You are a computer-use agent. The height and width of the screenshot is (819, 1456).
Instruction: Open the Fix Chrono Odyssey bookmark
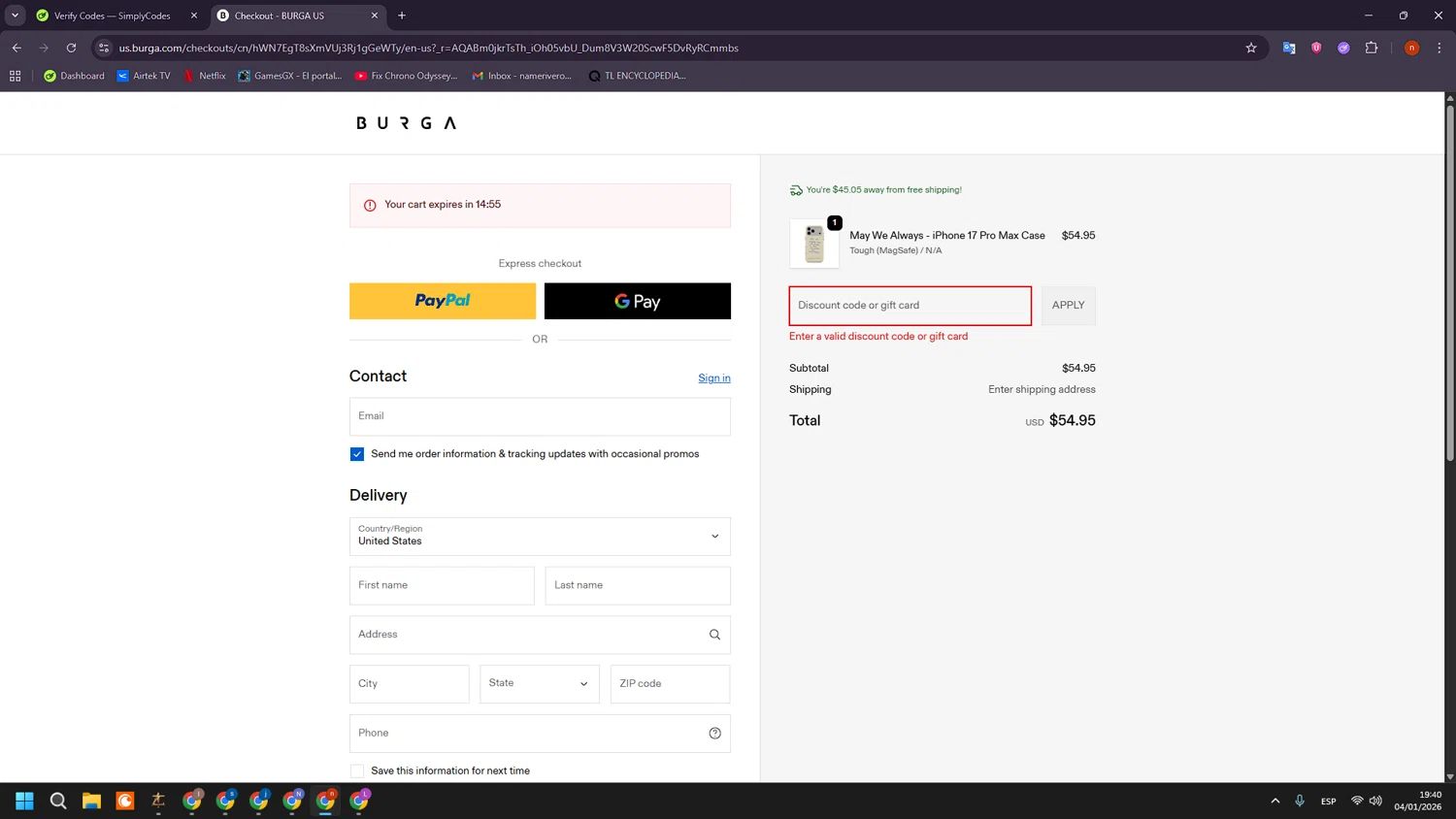click(x=406, y=76)
